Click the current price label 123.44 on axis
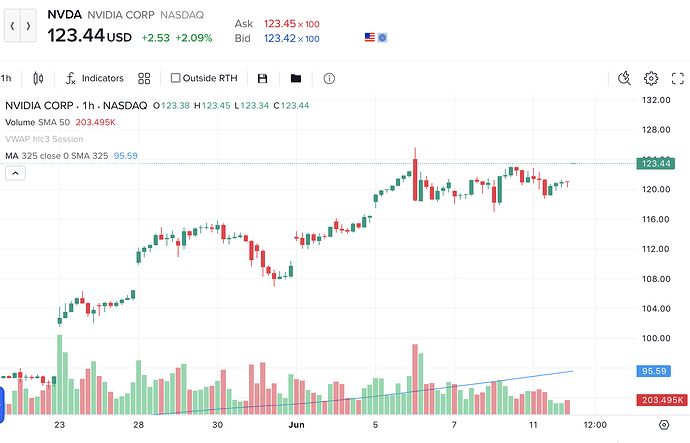 coord(656,164)
